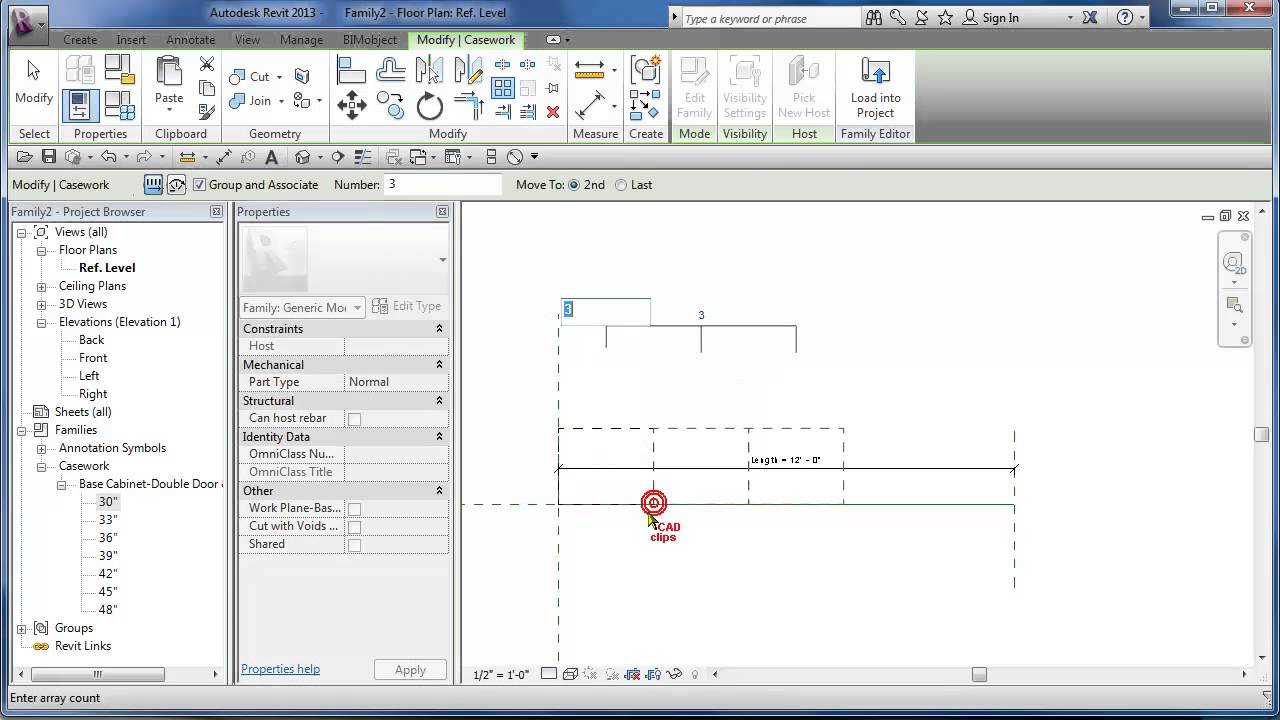
Task: Click the canvas horizontal scrollbar thumb
Action: [979, 675]
